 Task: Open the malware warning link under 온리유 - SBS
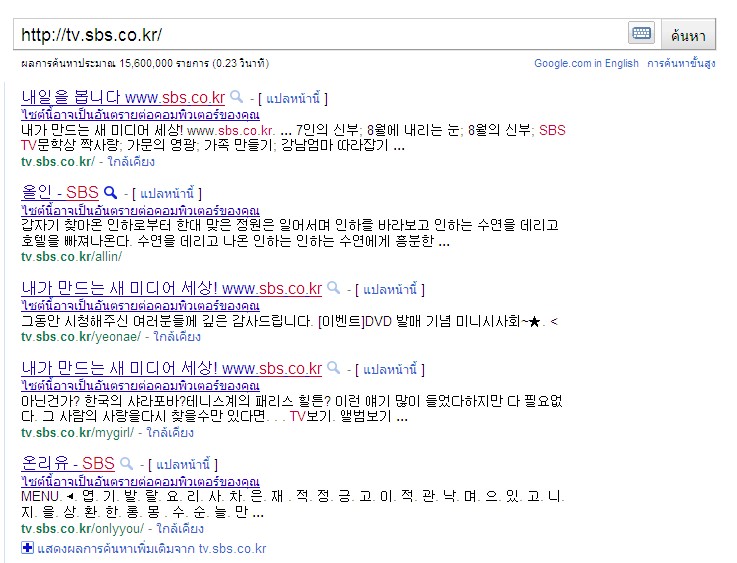tap(140, 482)
